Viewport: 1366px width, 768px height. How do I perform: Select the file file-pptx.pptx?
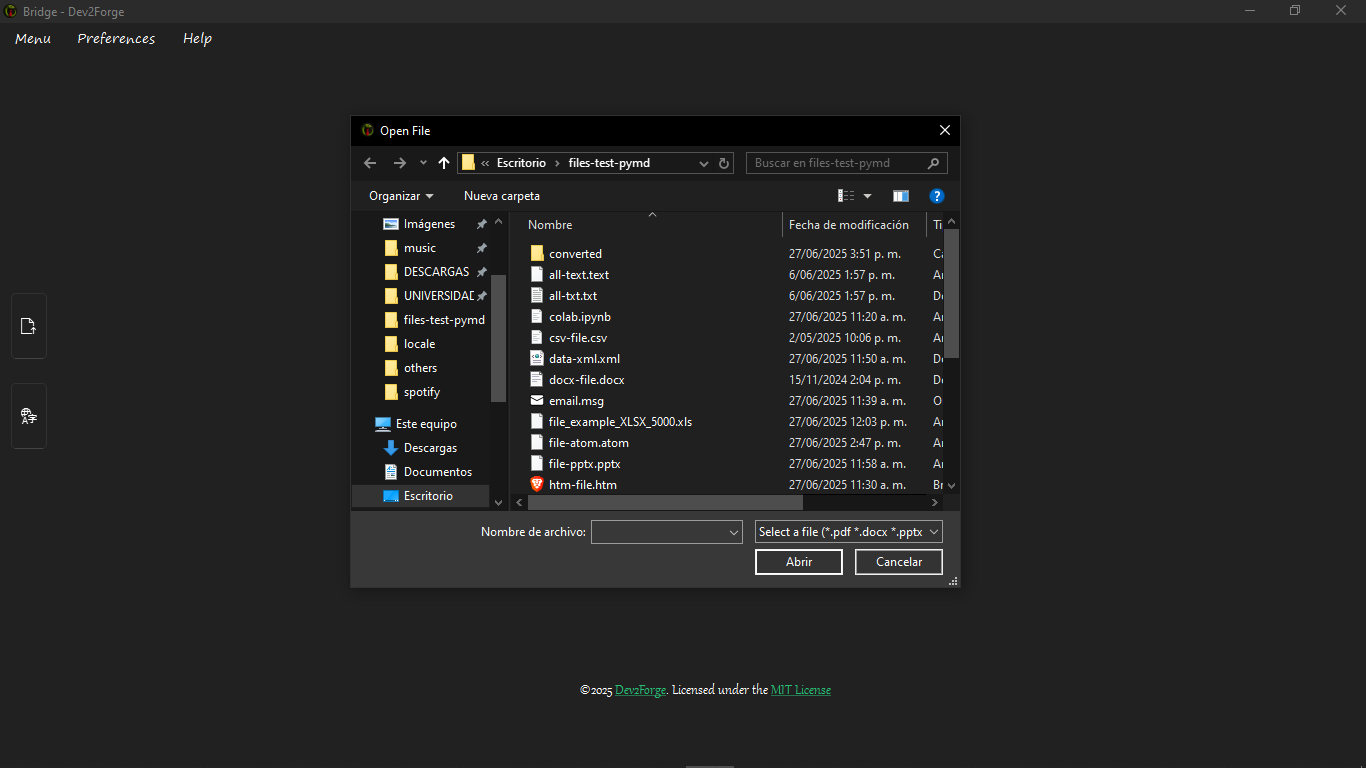[585, 464]
